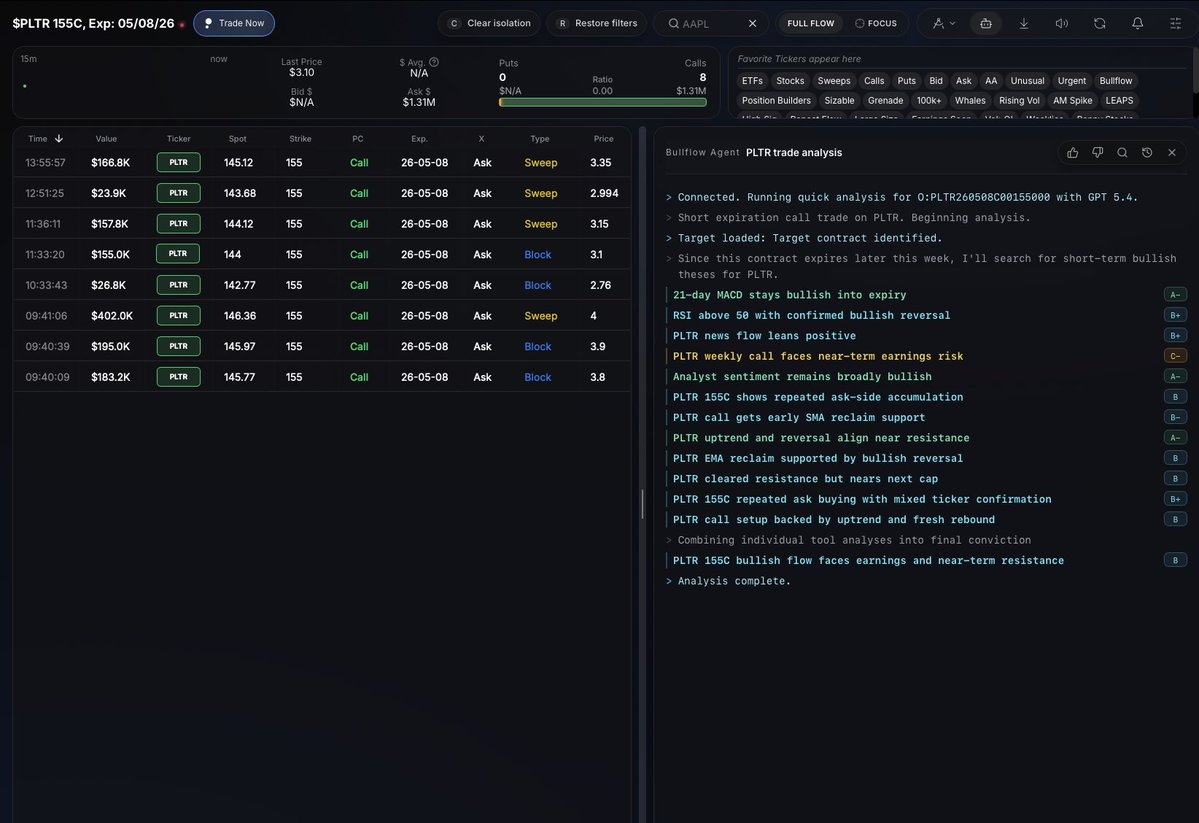The height and width of the screenshot is (823, 1199).
Task: Click the Restore filters button
Action: (596, 24)
